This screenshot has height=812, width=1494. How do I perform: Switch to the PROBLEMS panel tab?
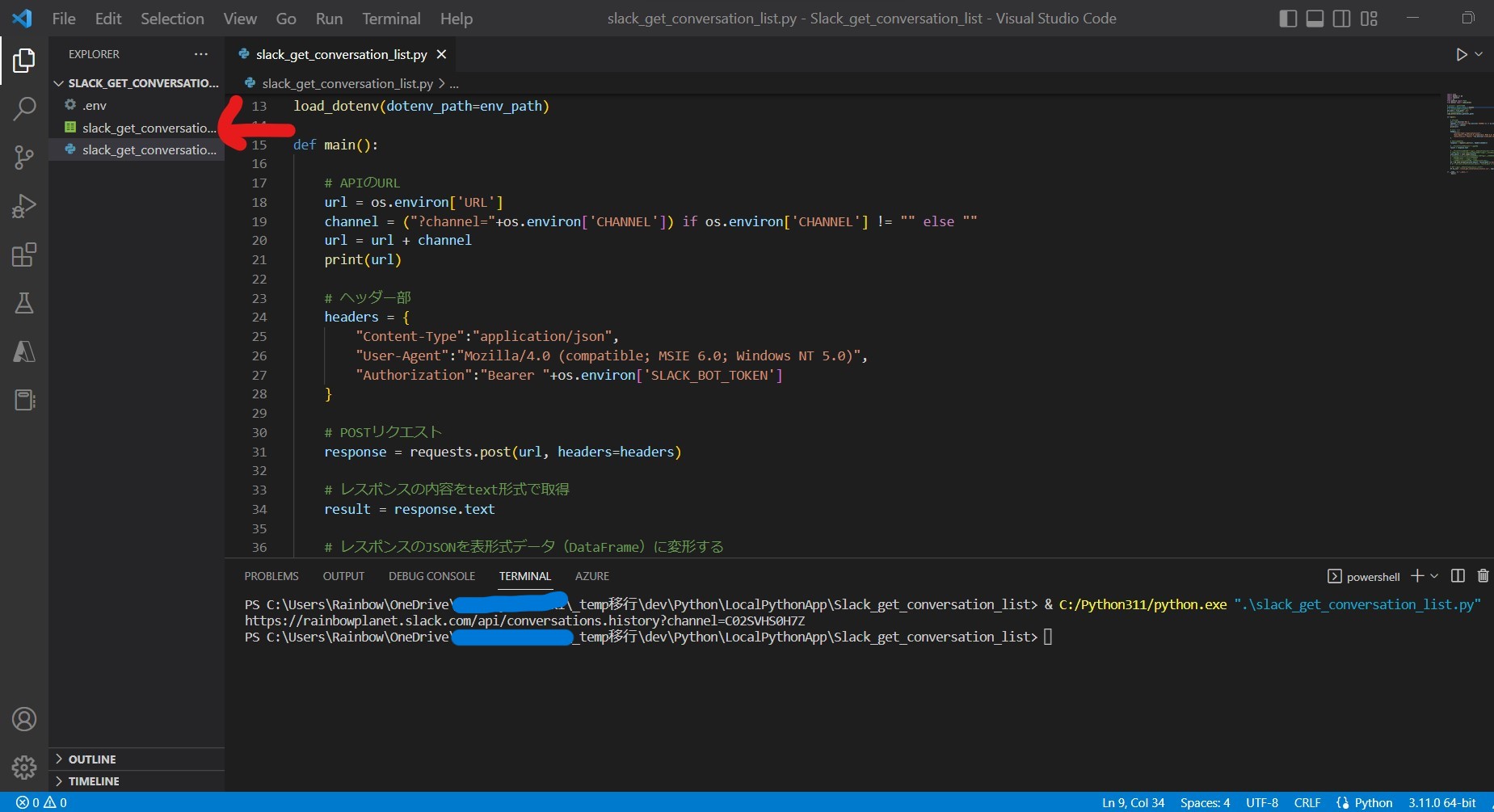click(x=271, y=576)
